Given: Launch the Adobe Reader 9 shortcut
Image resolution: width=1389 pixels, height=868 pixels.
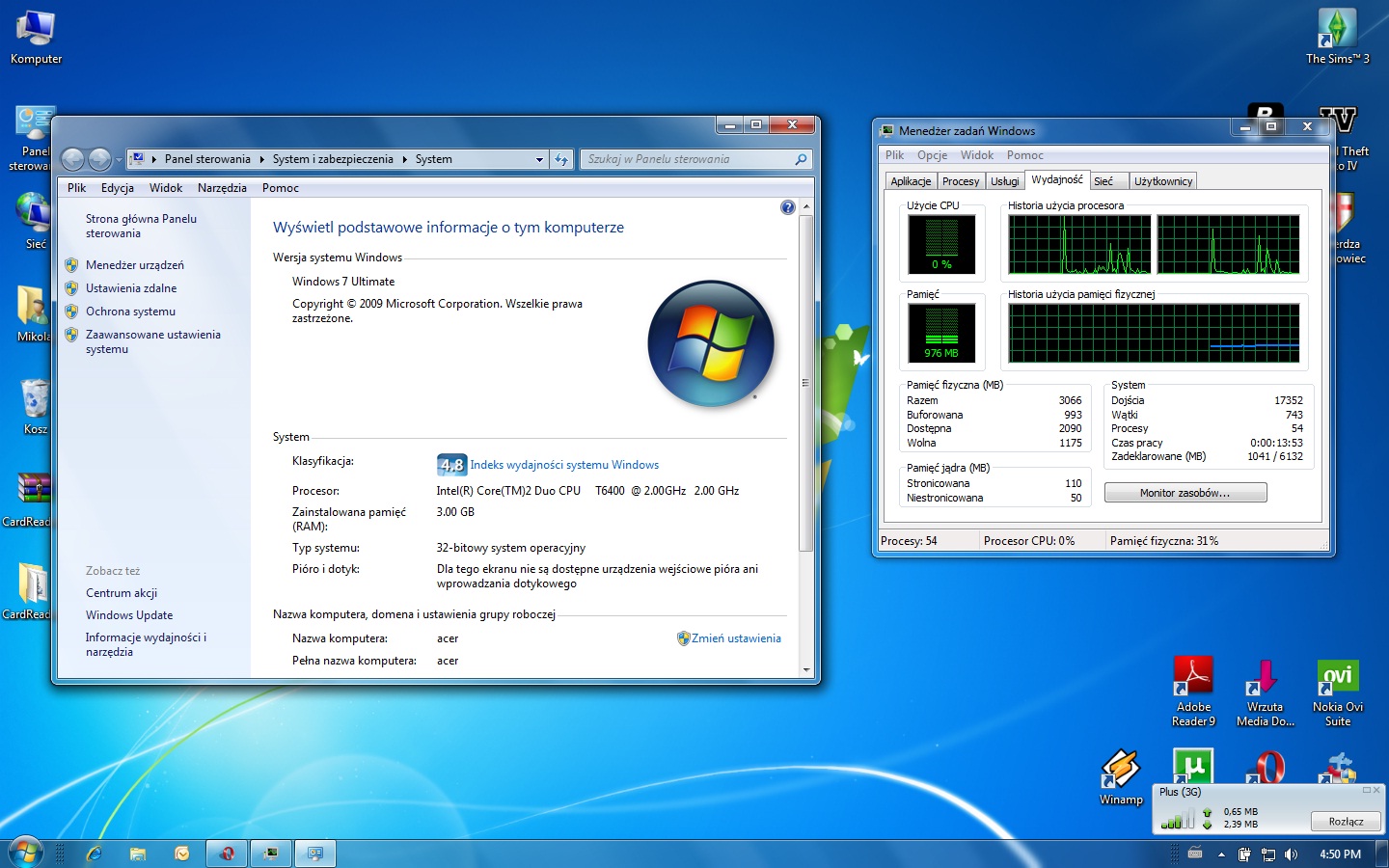Looking at the screenshot, I should (x=1193, y=692).
